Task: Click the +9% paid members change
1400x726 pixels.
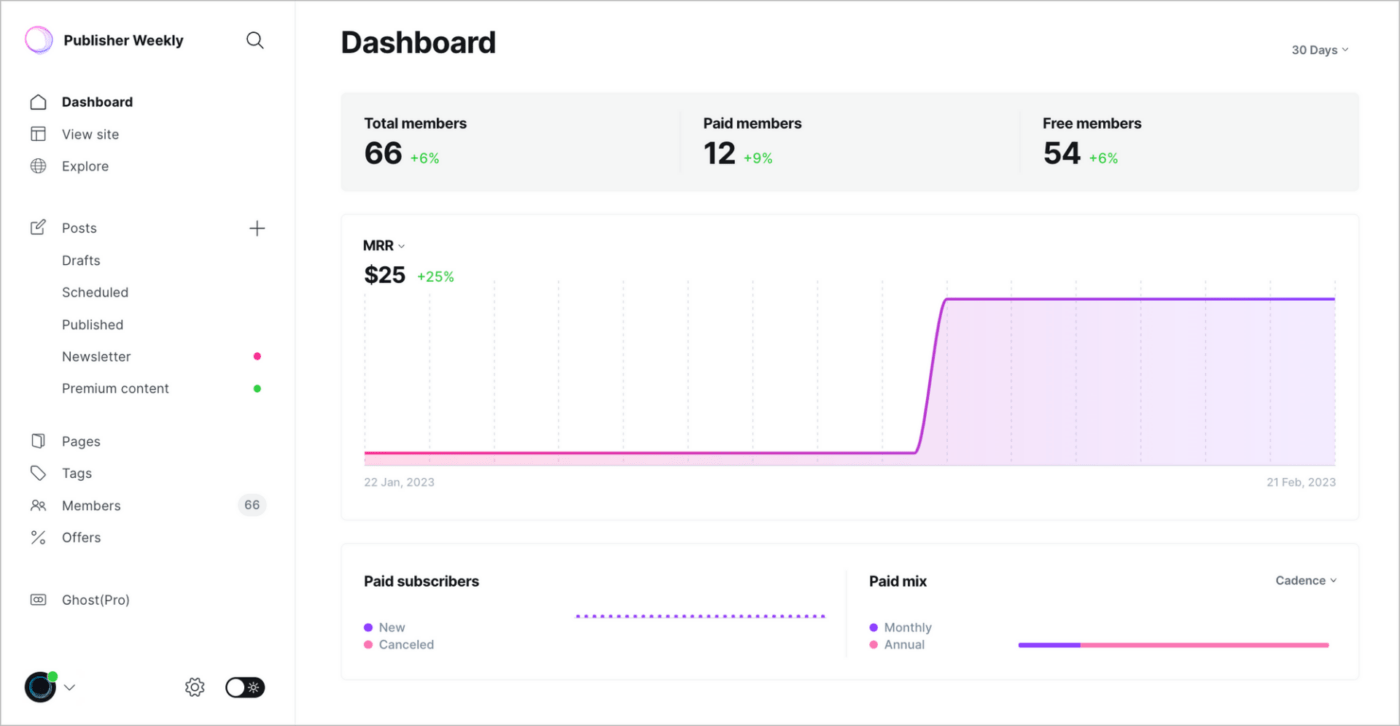Action: [758, 158]
